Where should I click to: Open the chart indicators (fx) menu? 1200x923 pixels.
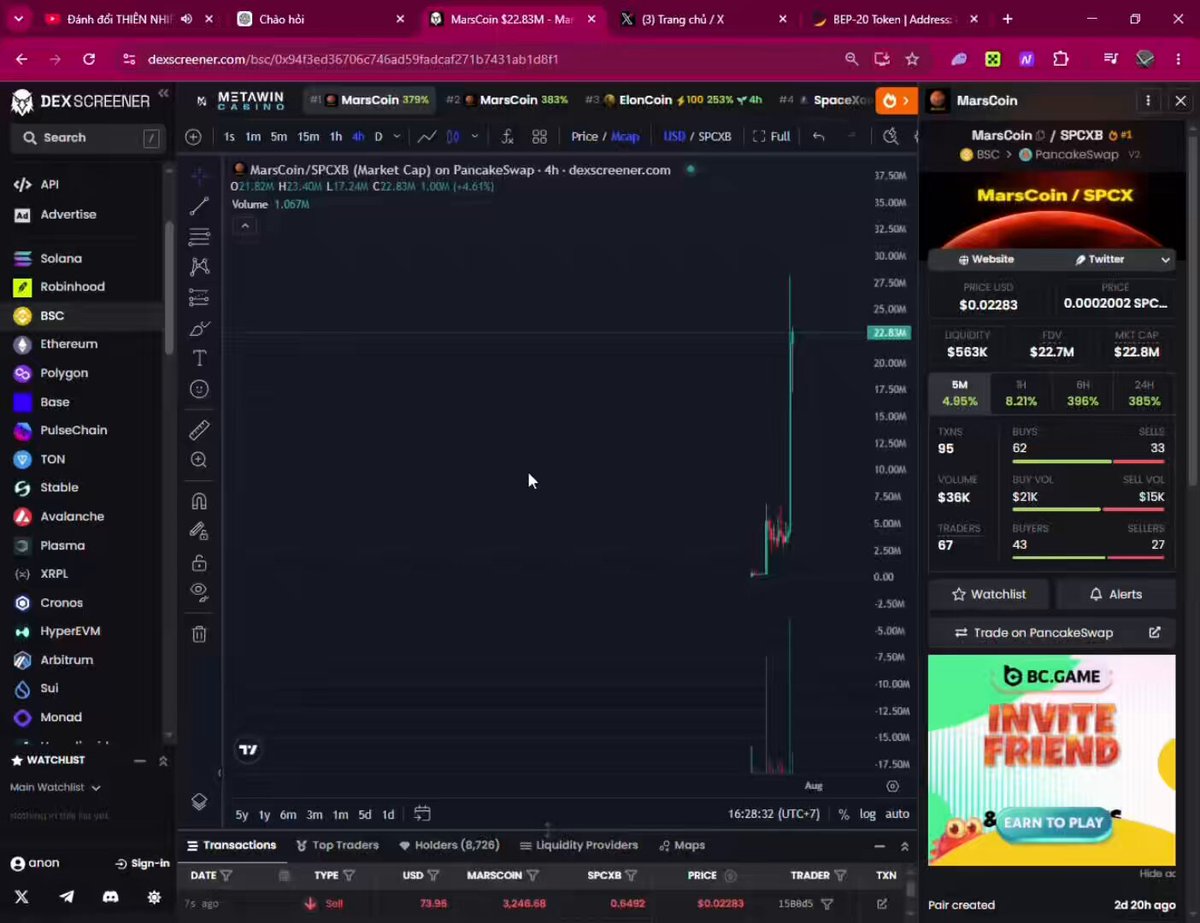click(x=508, y=137)
